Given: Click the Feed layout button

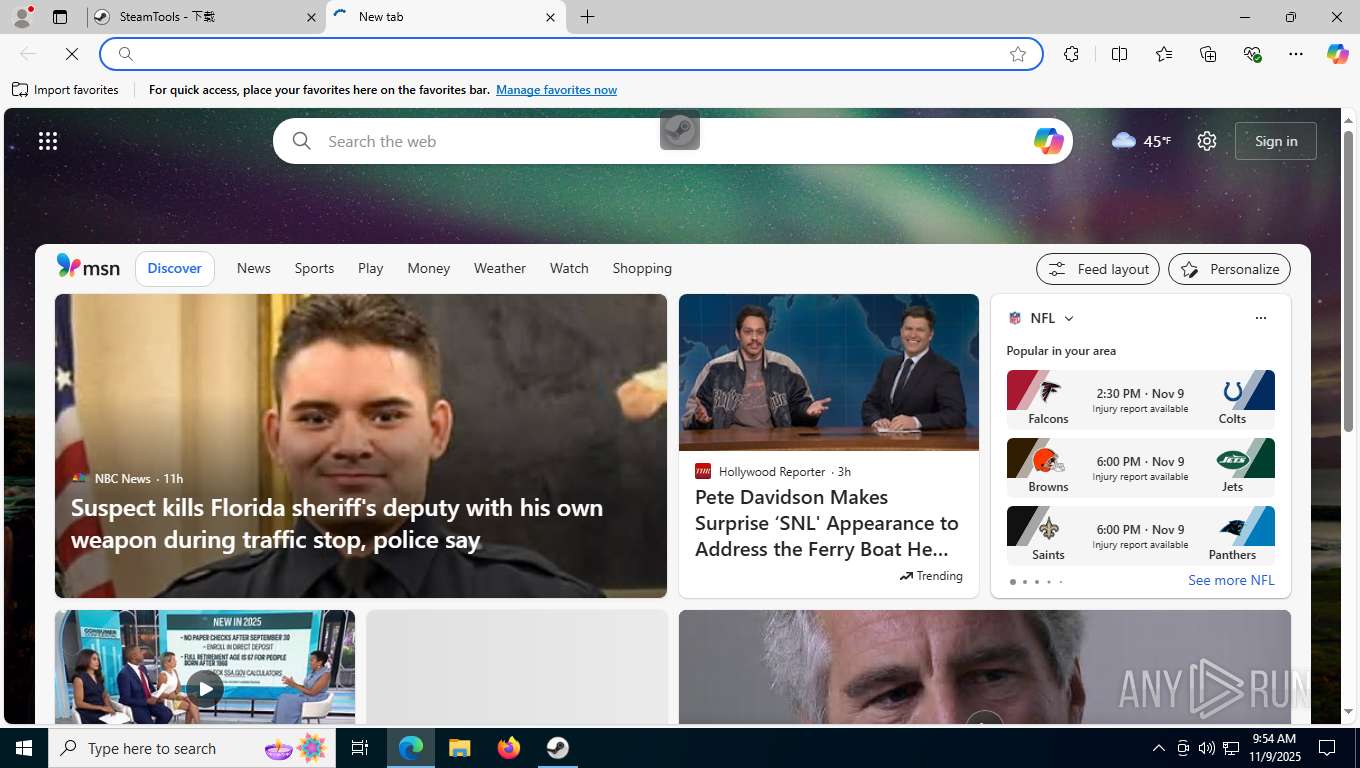Looking at the screenshot, I should pyautogui.click(x=1098, y=269).
